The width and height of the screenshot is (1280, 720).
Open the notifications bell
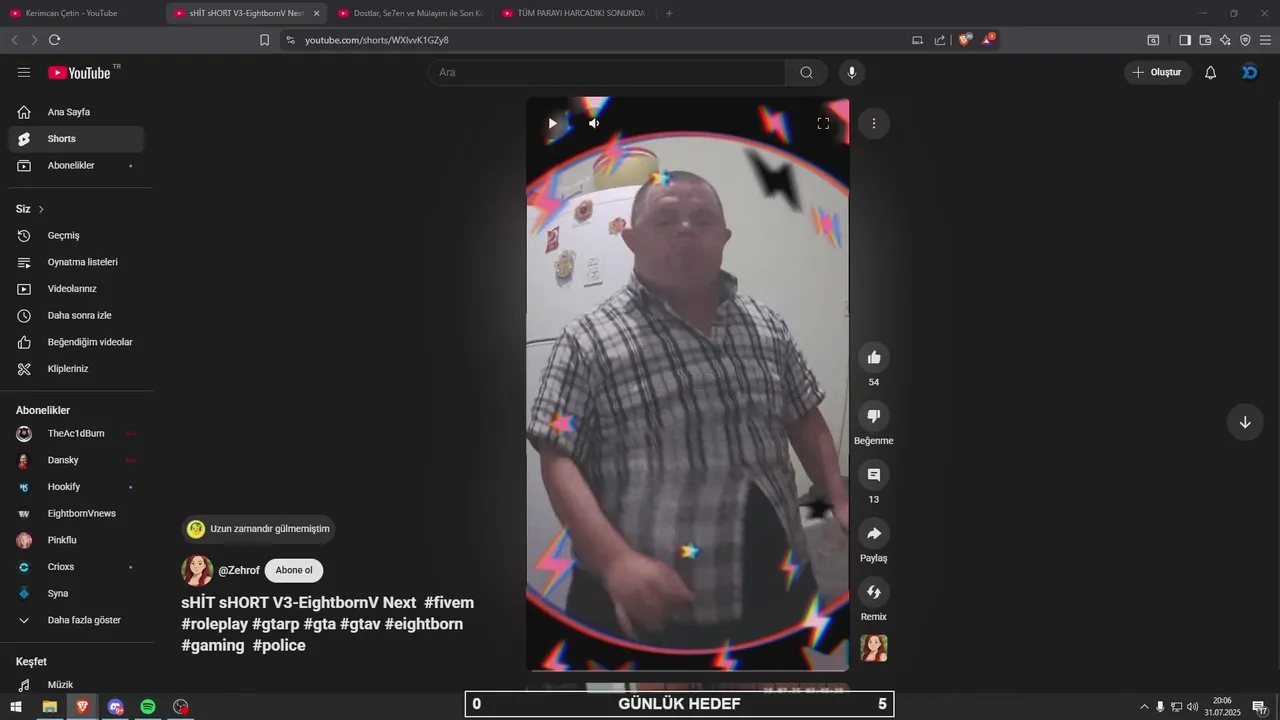coord(1210,72)
